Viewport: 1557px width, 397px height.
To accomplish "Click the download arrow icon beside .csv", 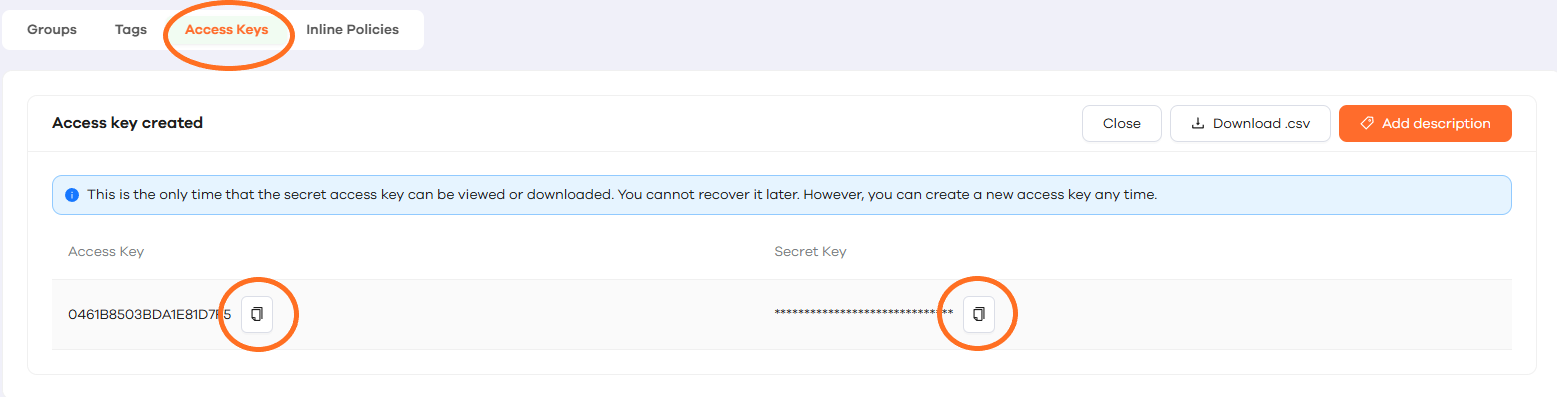I will [1197, 124].
